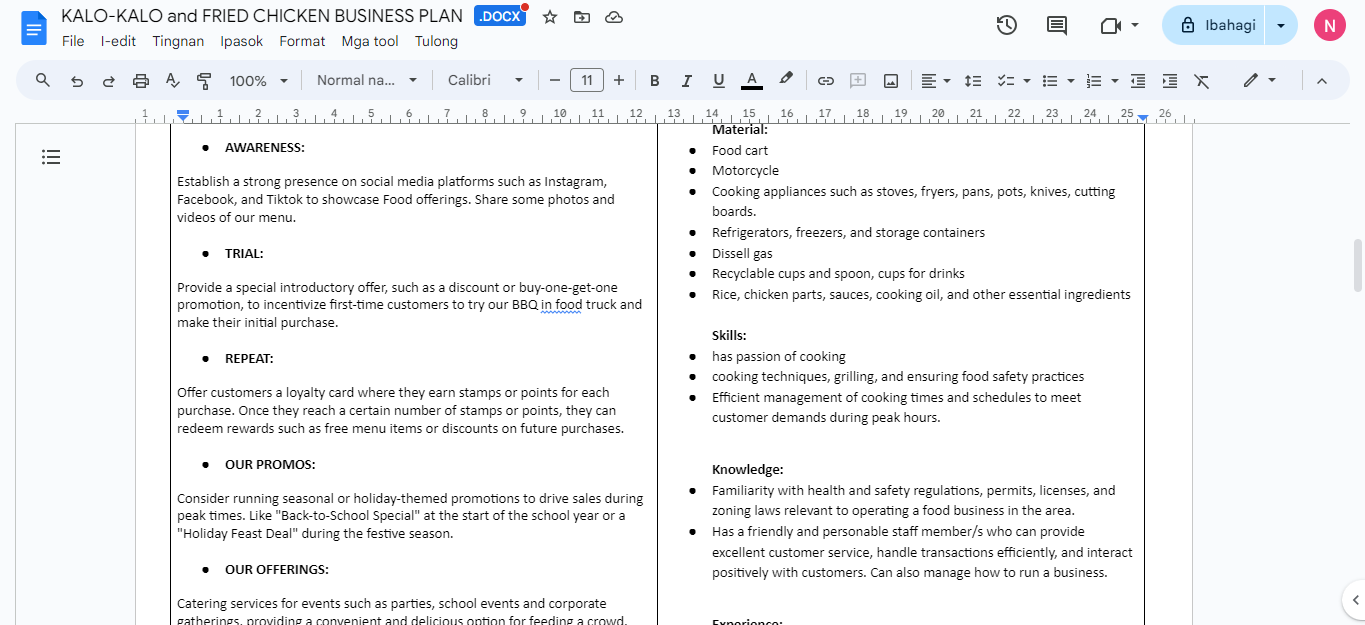Click the OUR PROMOS: heading
This screenshot has width=1365, height=625.
[x=270, y=464]
